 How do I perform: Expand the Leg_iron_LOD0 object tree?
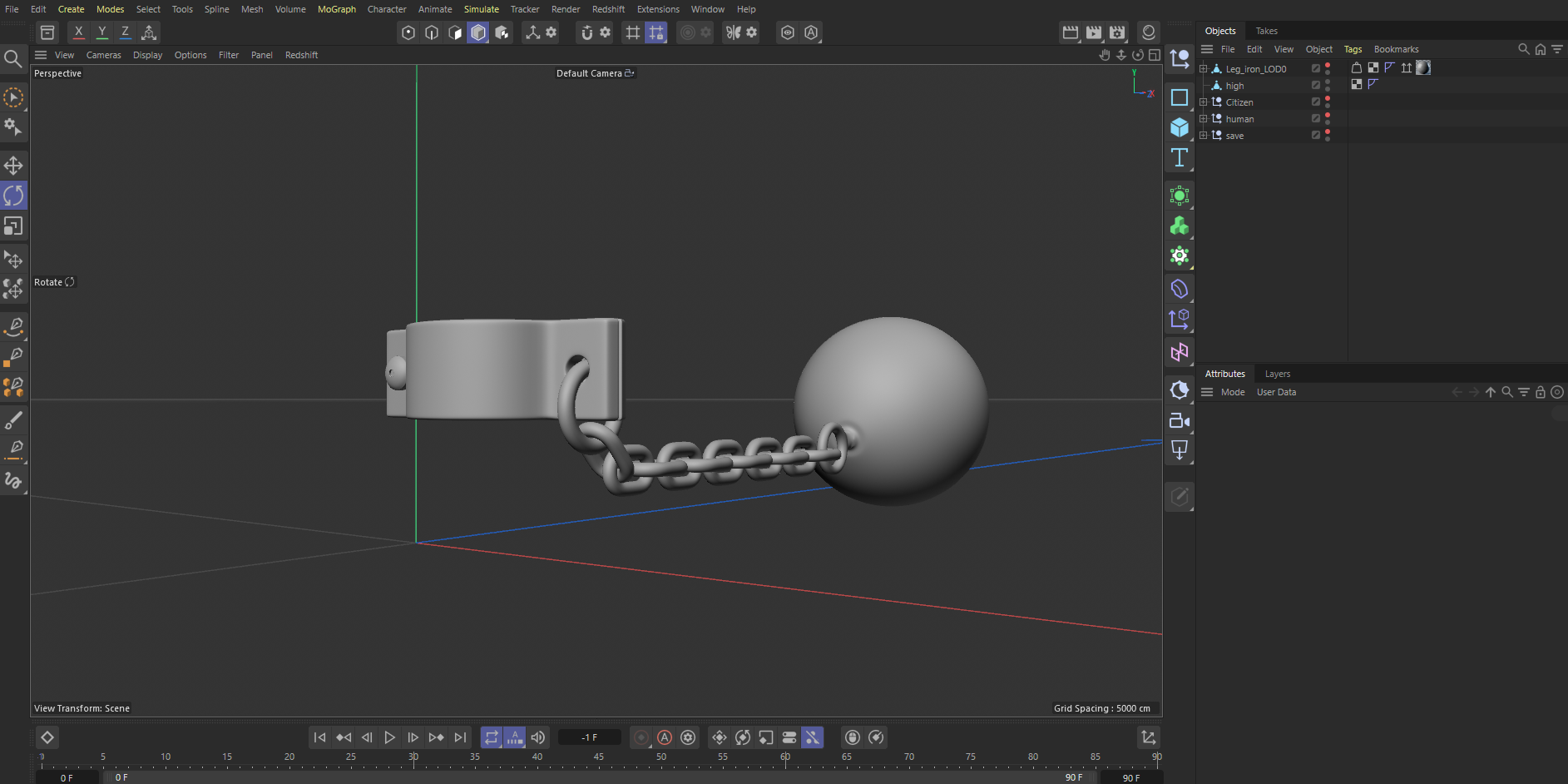(1203, 69)
